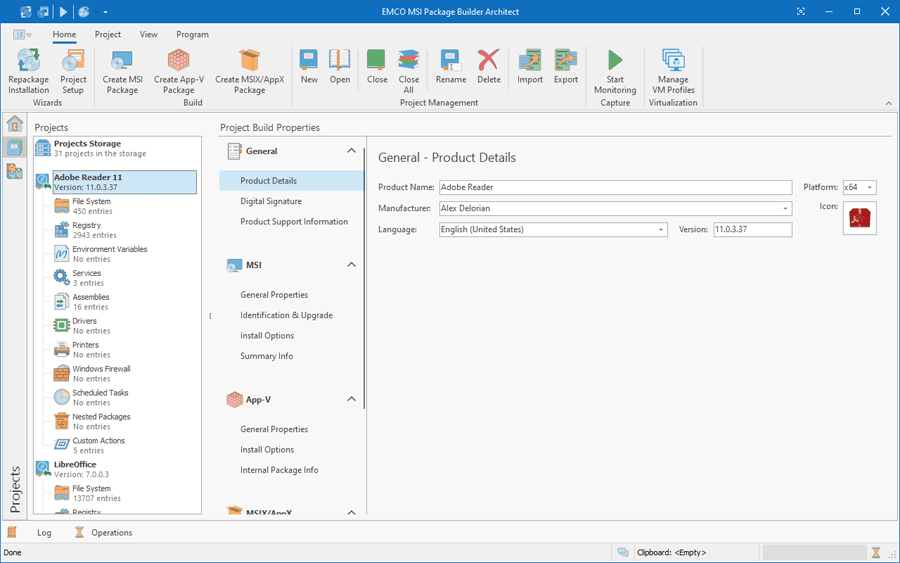The height and width of the screenshot is (563, 900).
Task: Open MSI Summary Info page
Action: pyautogui.click(x=266, y=356)
